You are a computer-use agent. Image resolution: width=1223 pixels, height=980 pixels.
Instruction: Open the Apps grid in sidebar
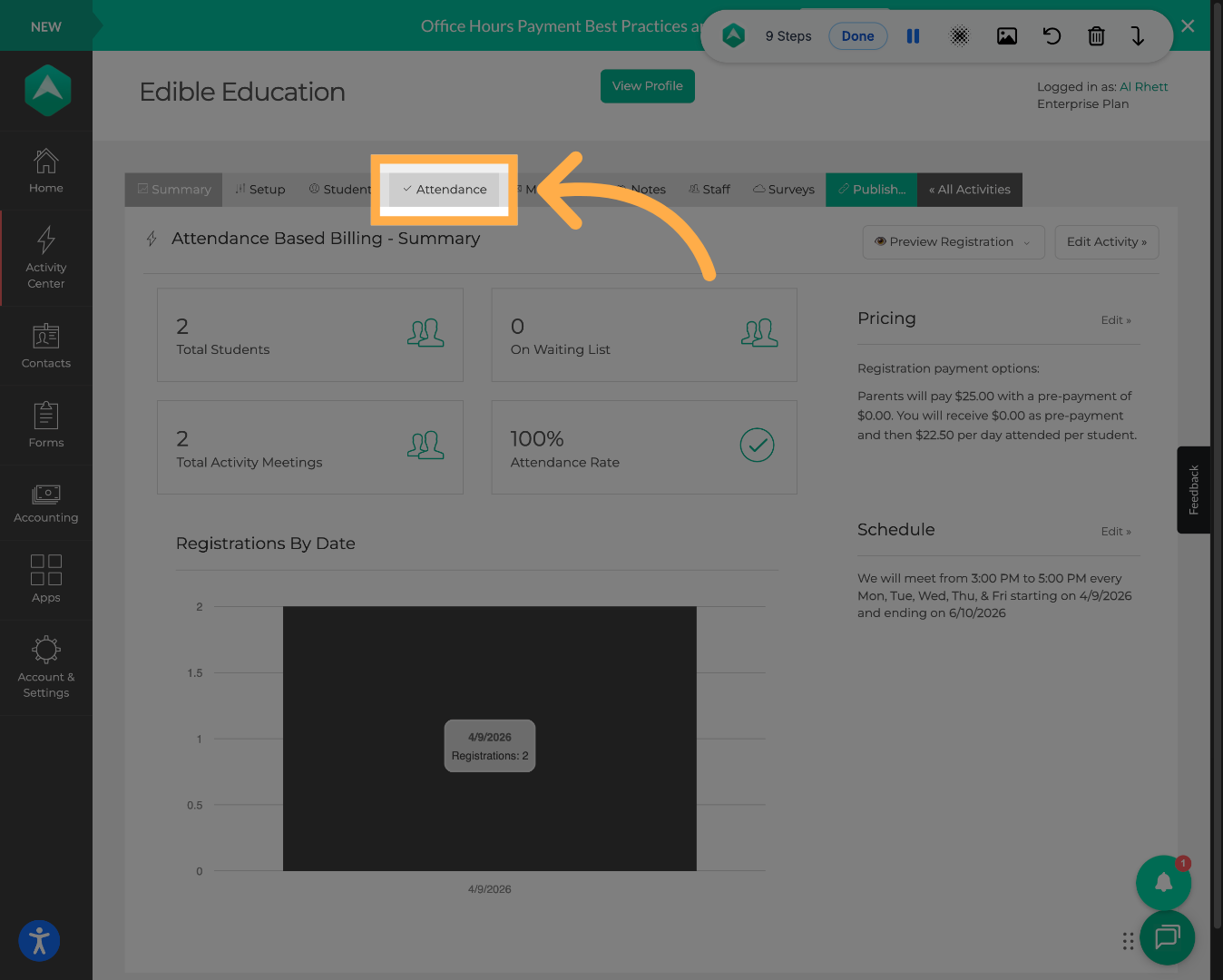46,579
